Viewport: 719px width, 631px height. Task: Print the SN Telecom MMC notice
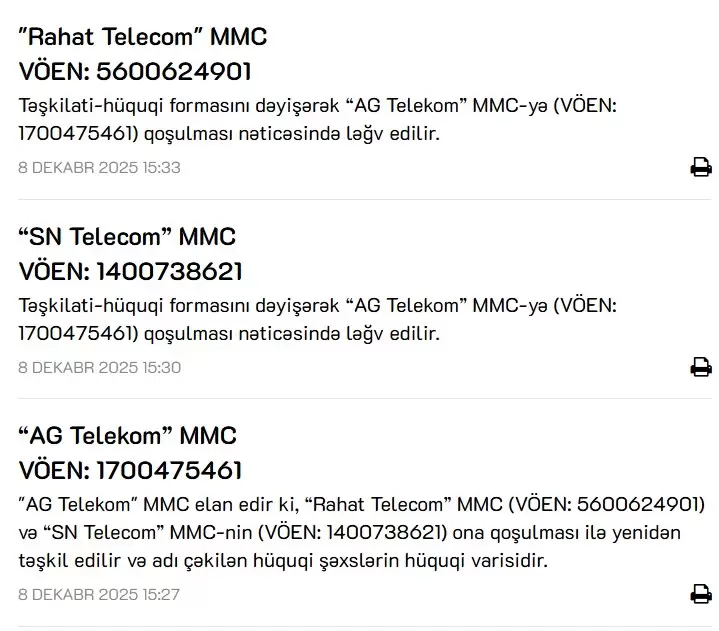coord(700,367)
